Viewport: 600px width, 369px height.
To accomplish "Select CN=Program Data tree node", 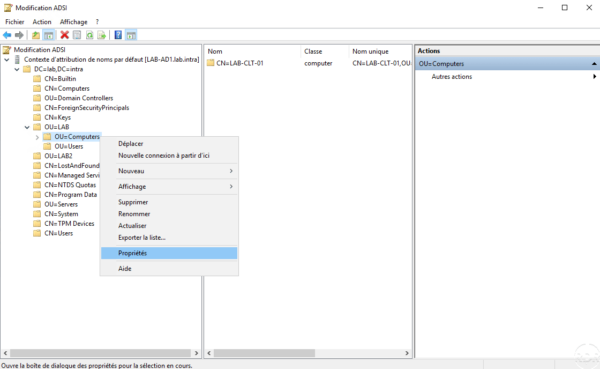I will tap(70, 194).
